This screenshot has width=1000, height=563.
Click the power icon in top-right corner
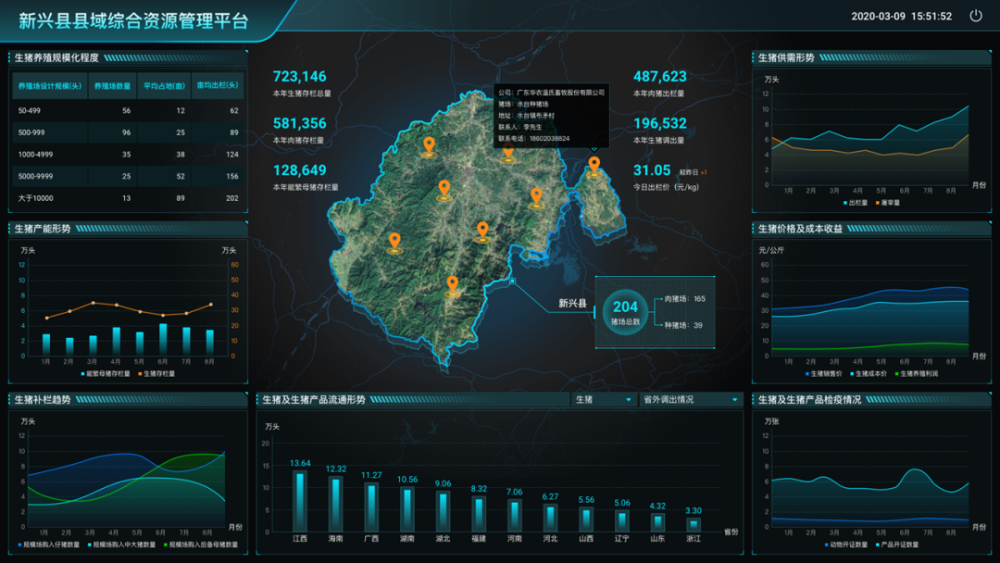(x=976, y=17)
